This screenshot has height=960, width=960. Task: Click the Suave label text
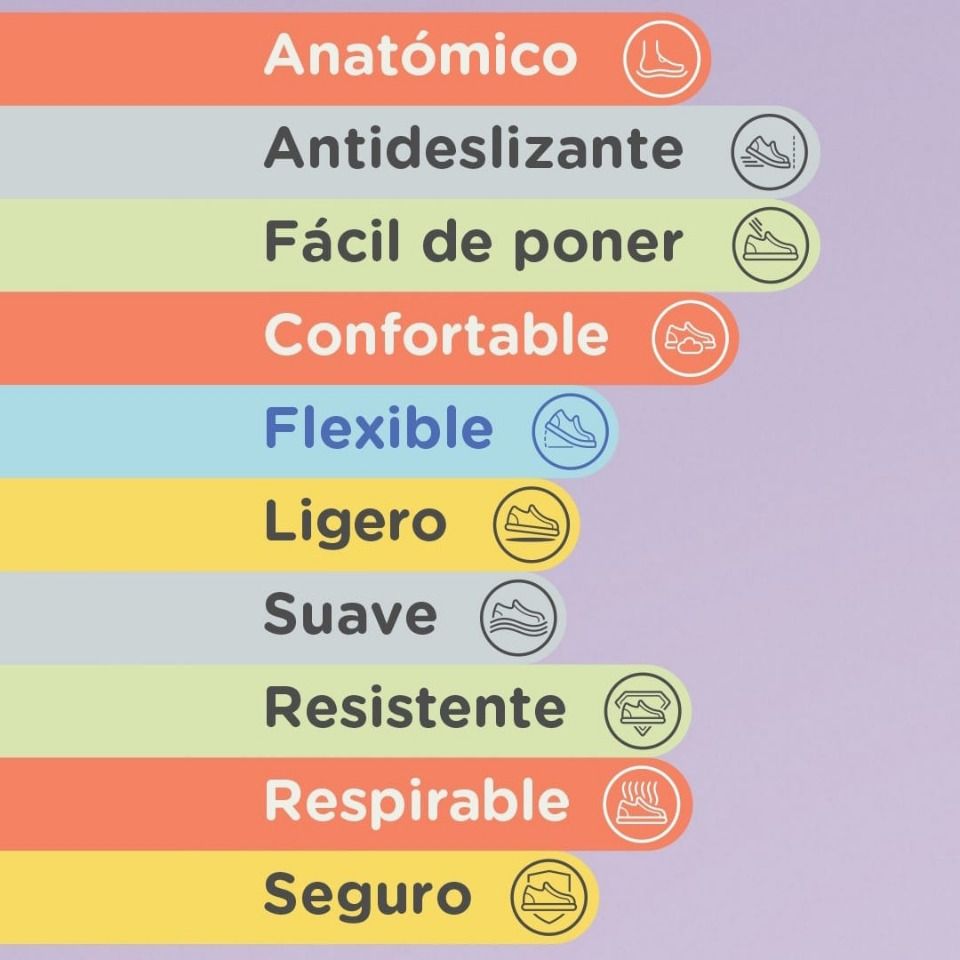(x=350, y=614)
